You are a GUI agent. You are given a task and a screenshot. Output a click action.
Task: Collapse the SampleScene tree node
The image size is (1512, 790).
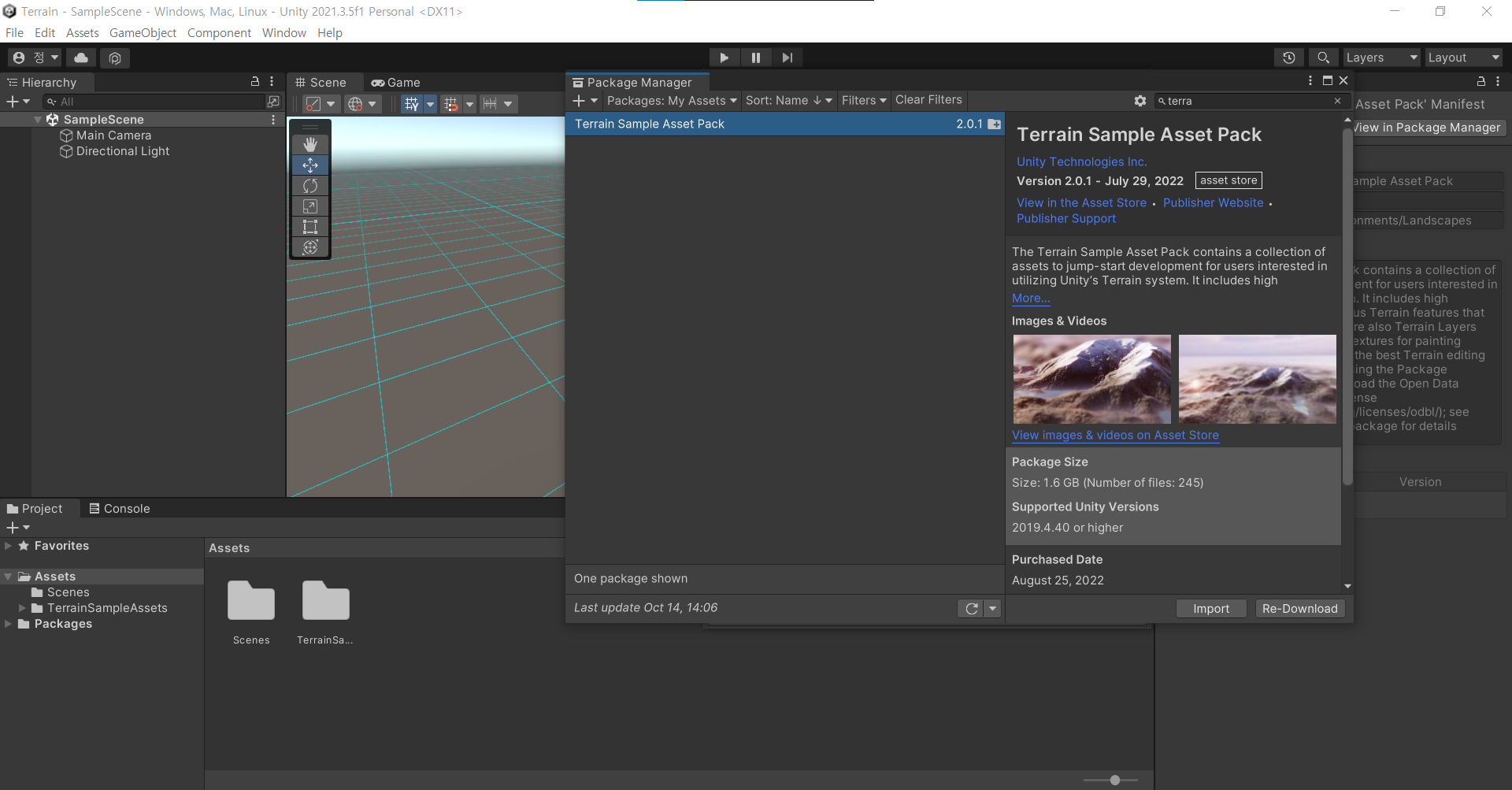coord(38,120)
